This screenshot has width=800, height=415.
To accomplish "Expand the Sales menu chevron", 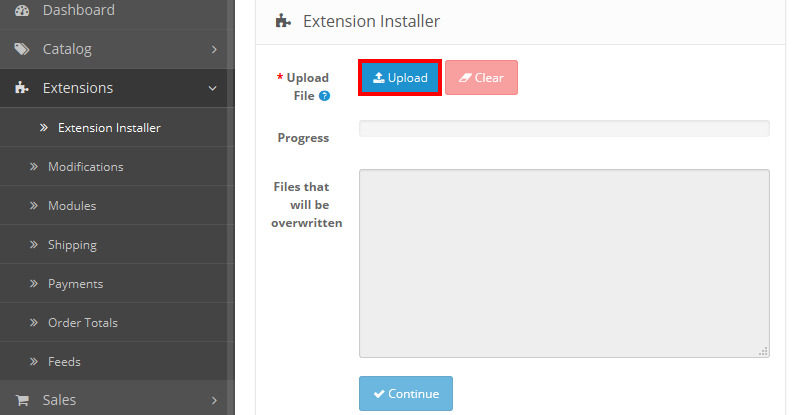I will pos(214,401).
